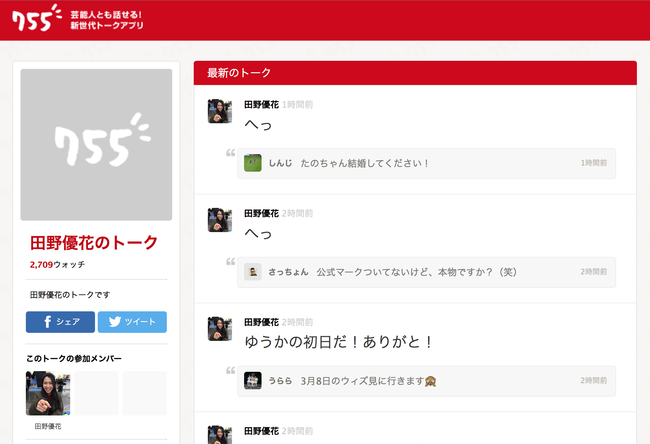Click the message ゆうかの初日だ！ありがと！
650x444 pixels.
pyautogui.click(x=338, y=342)
